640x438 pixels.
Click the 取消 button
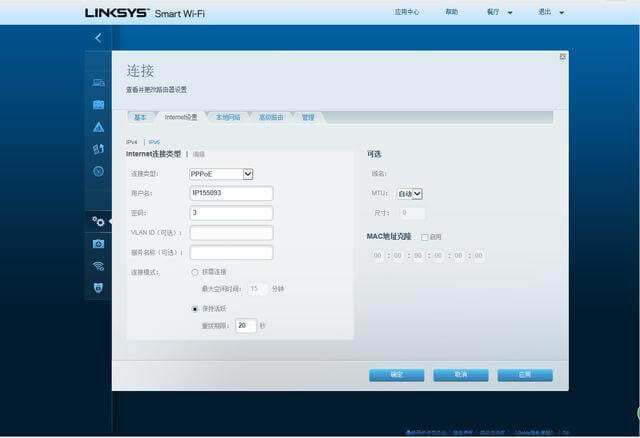pos(460,375)
